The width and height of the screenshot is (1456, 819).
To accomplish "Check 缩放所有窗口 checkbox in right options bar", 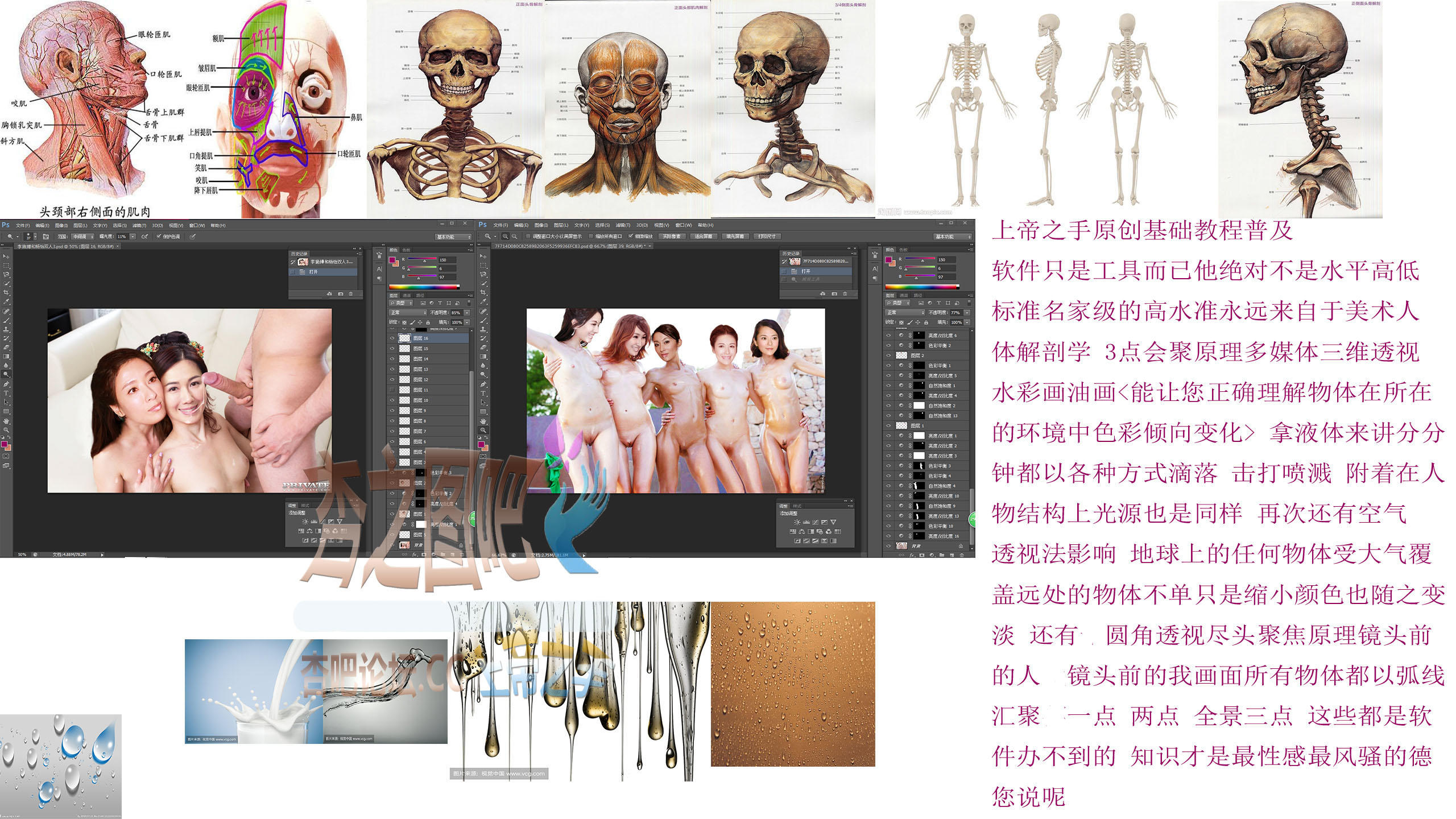I will click(591, 236).
